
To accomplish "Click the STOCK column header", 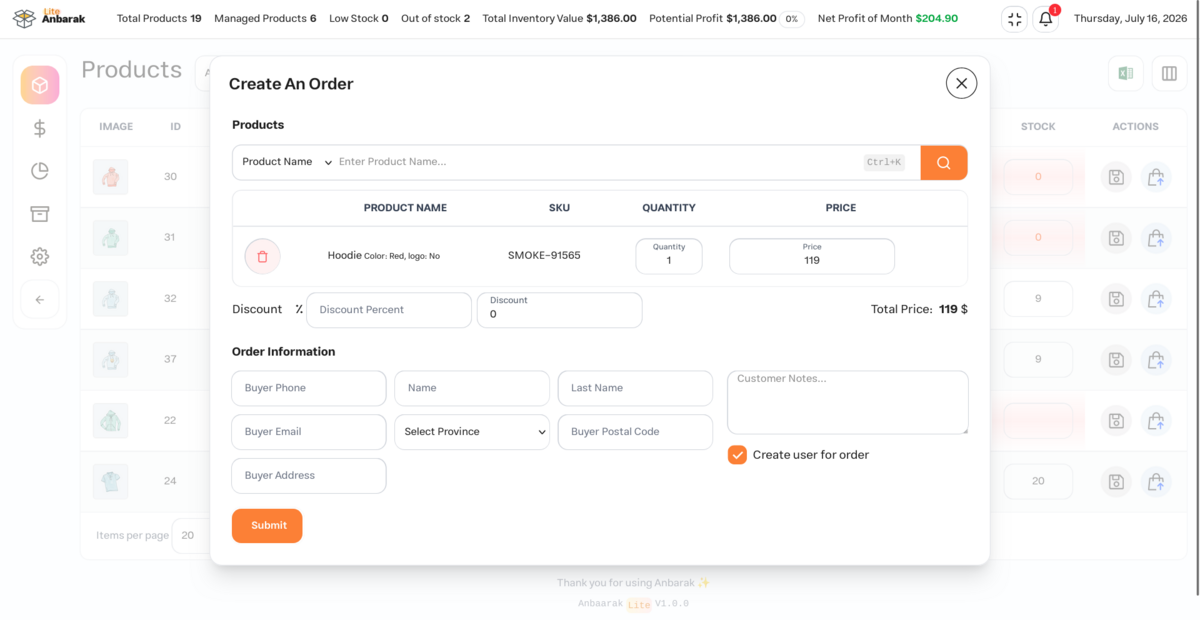I will pos(1038,127).
